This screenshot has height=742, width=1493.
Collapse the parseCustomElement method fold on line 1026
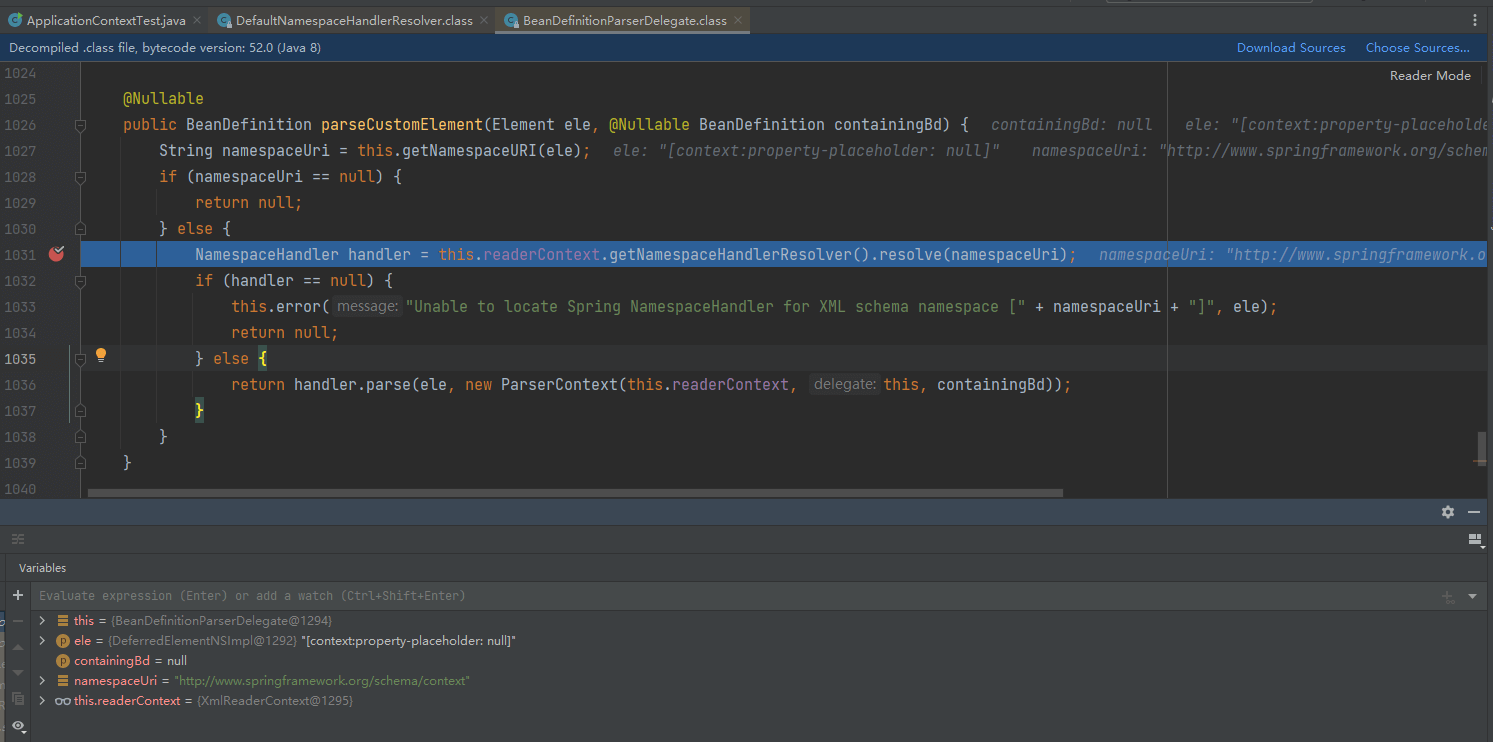point(80,125)
